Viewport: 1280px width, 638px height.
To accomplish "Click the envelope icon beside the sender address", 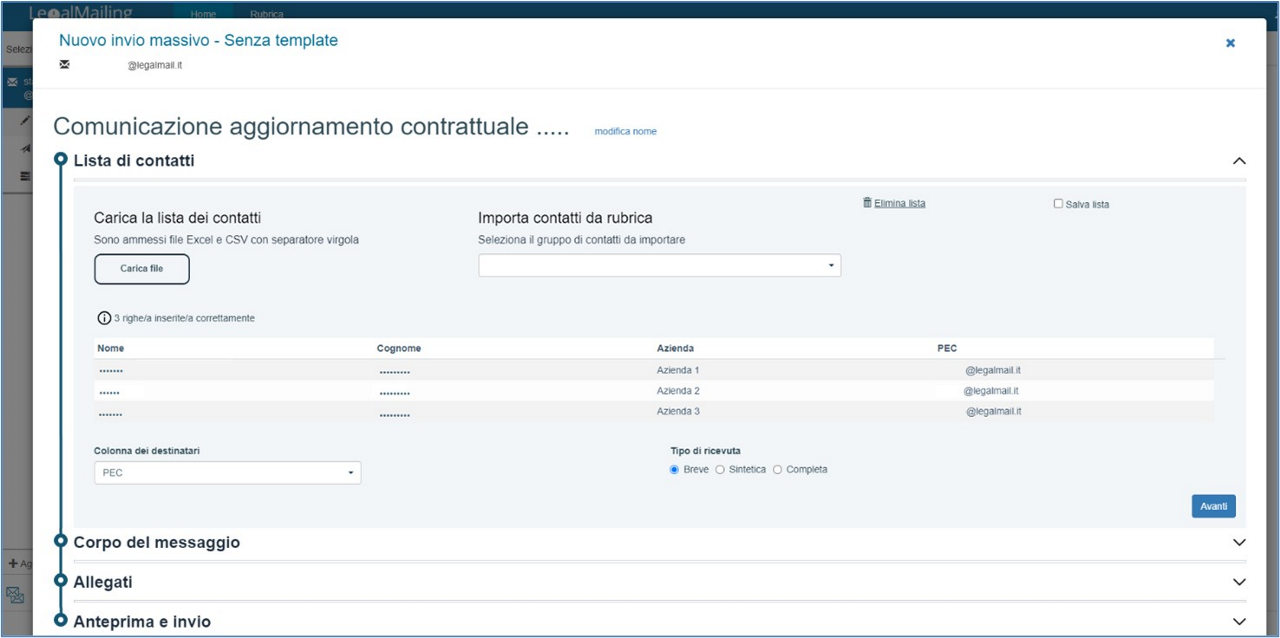I will coord(65,65).
